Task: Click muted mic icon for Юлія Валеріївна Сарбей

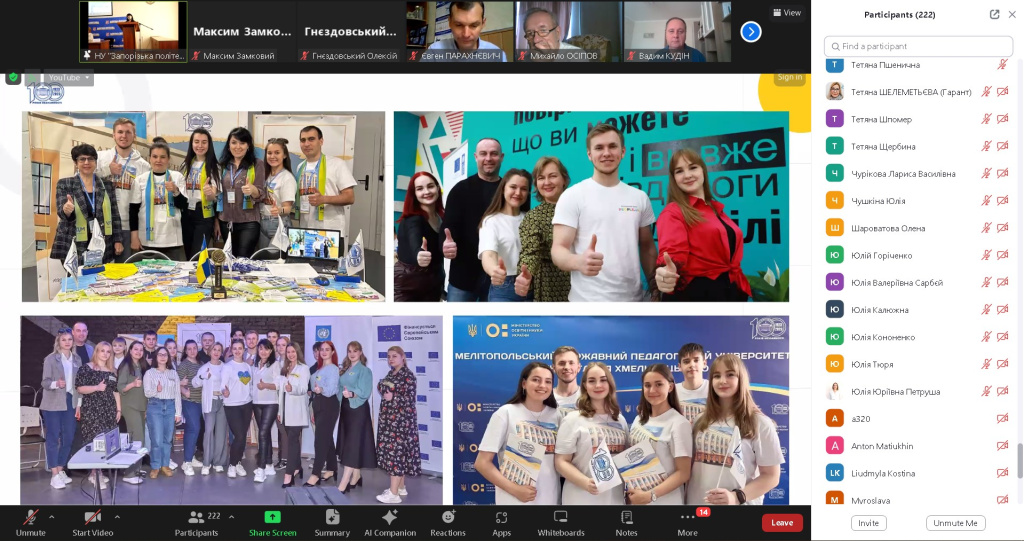Action: coord(986,282)
